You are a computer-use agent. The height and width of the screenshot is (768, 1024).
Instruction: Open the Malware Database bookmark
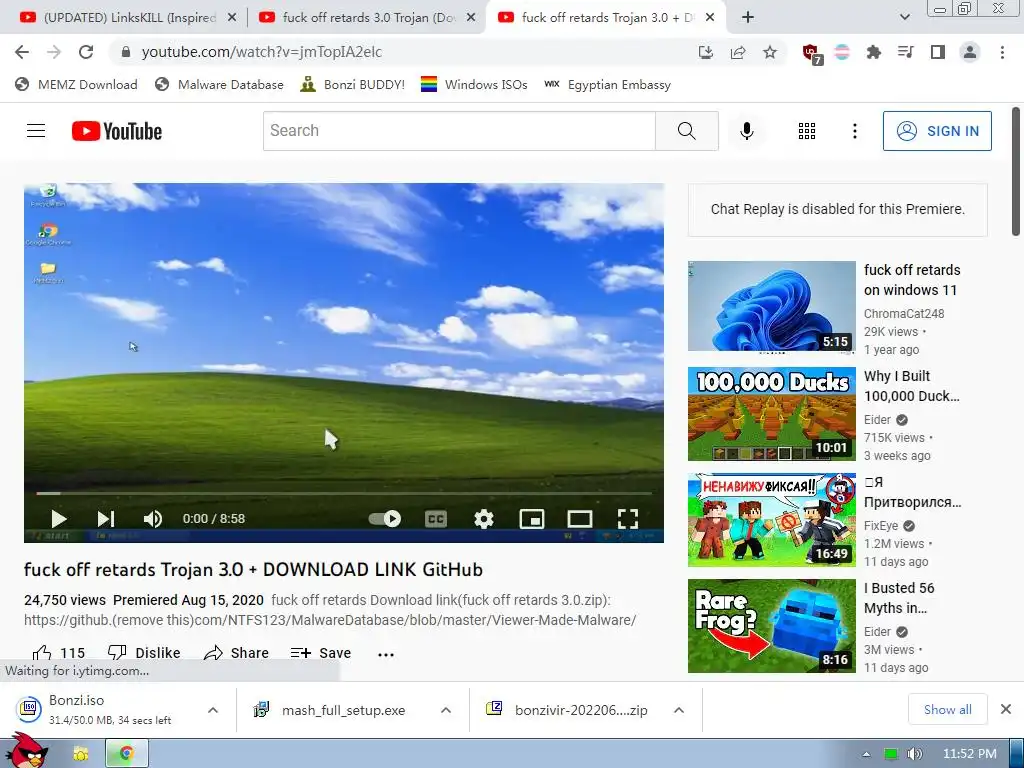pos(219,84)
